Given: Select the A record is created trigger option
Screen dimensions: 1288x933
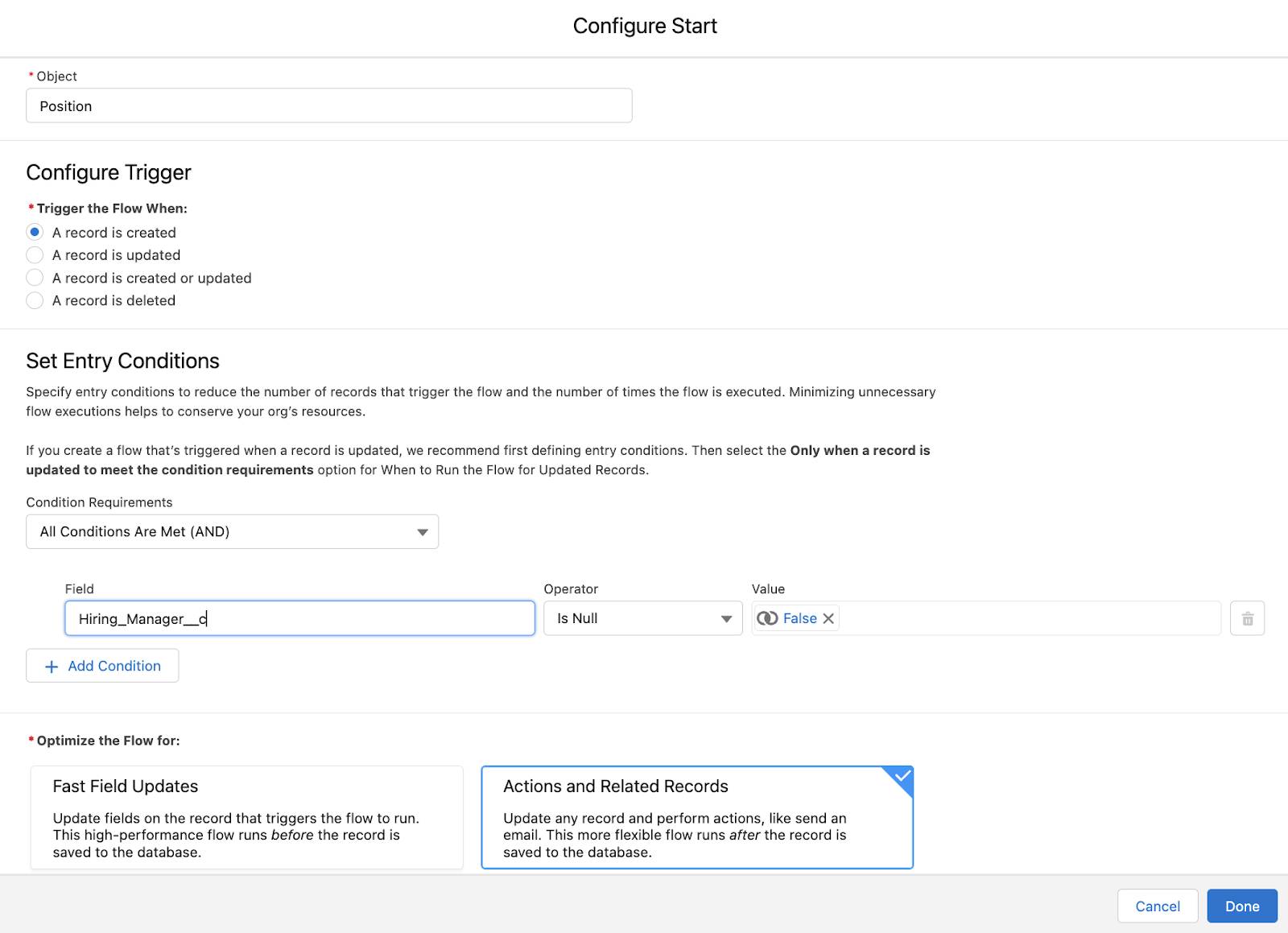Looking at the screenshot, I should point(35,232).
